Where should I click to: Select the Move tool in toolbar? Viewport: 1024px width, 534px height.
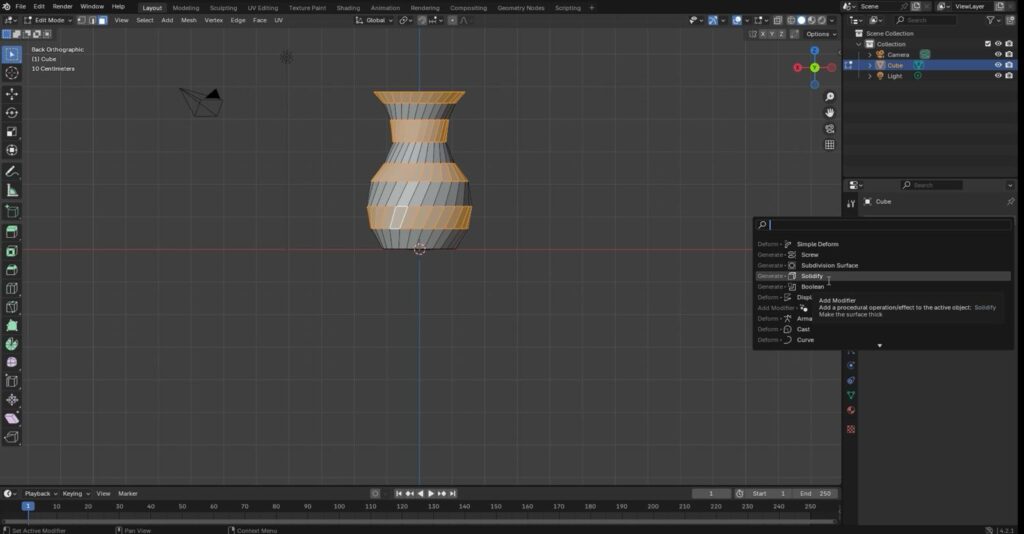[12, 93]
